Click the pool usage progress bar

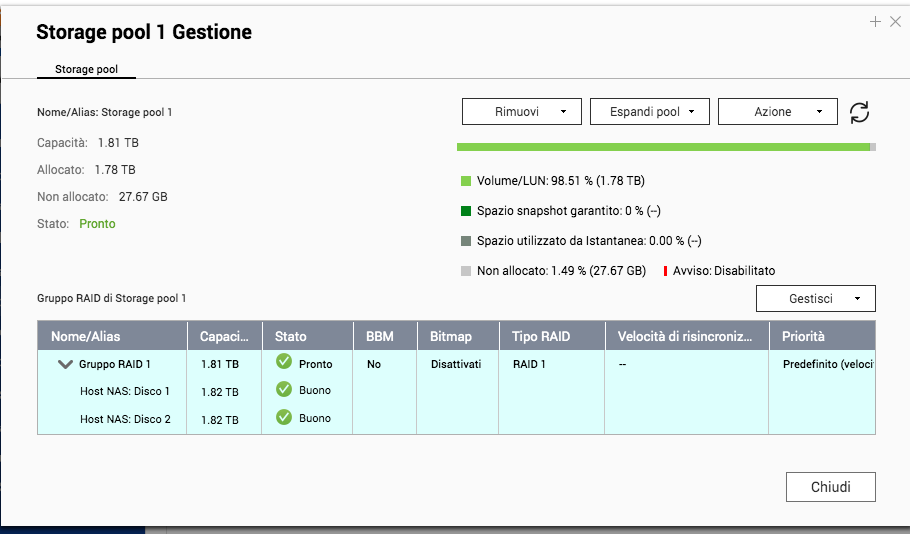(665, 147)
